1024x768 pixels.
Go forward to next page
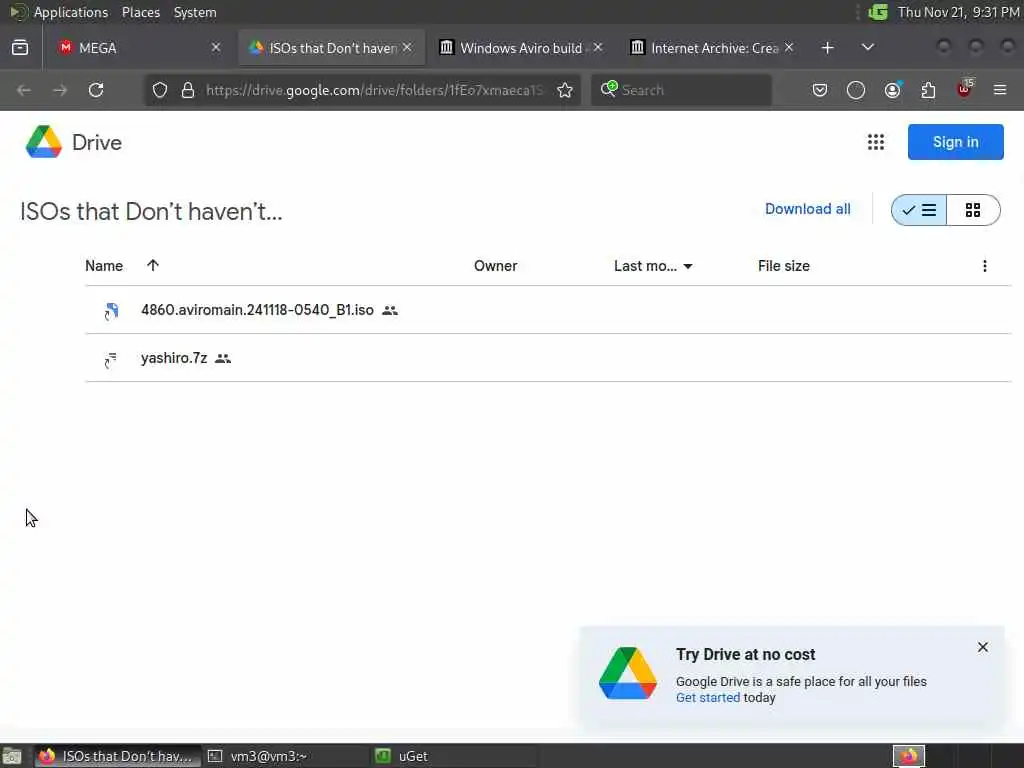pos(60,90)
